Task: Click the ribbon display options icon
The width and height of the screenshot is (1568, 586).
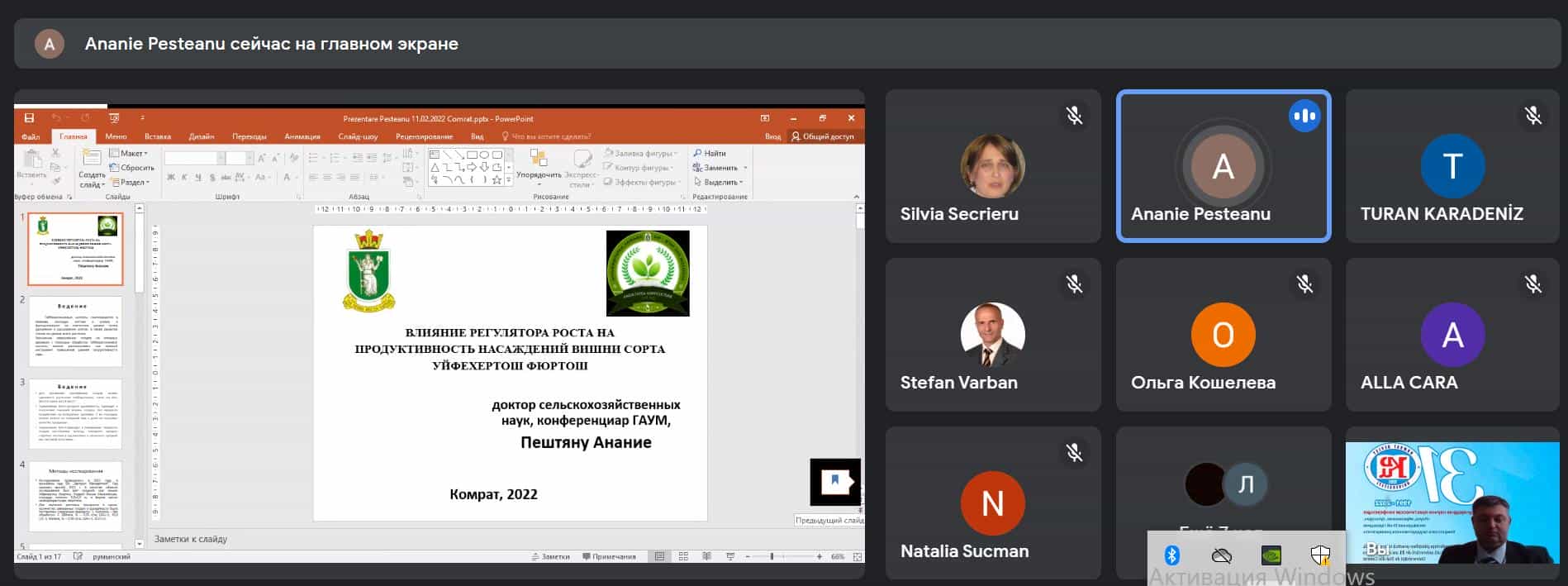Action: point(765,118)
